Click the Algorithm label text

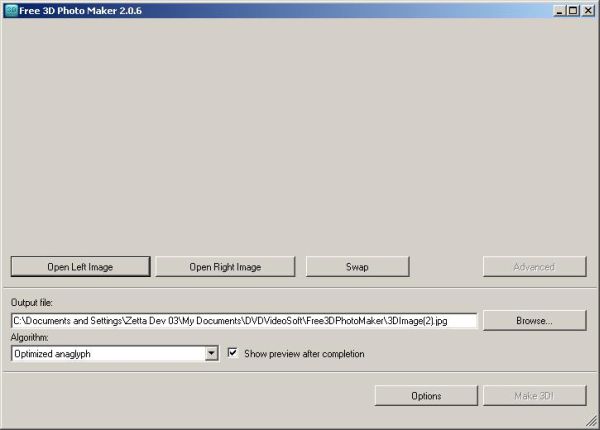30,338
